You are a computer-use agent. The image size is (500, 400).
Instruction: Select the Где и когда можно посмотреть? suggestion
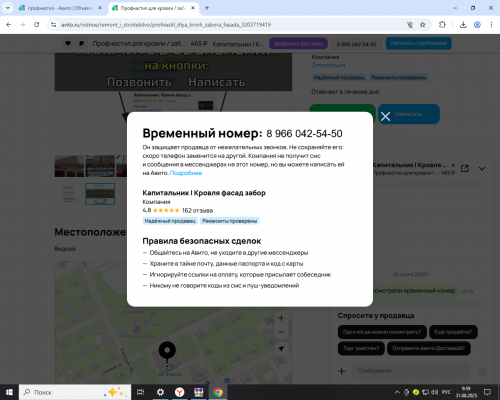coord(382,332)
